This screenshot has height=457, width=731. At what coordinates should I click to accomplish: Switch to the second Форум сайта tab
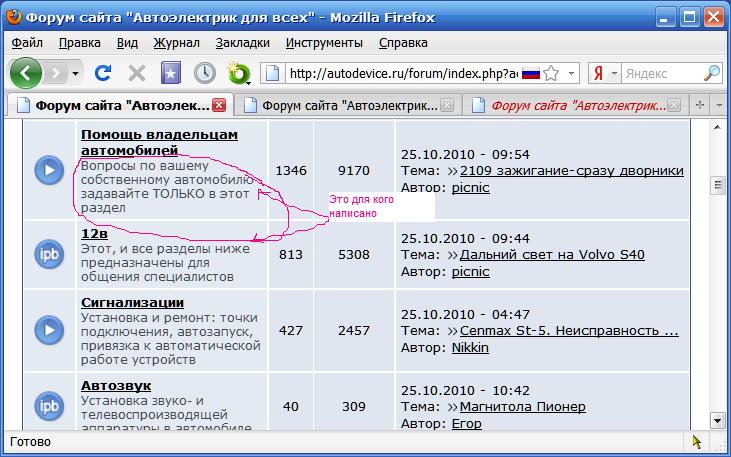[x=348, y=105]
